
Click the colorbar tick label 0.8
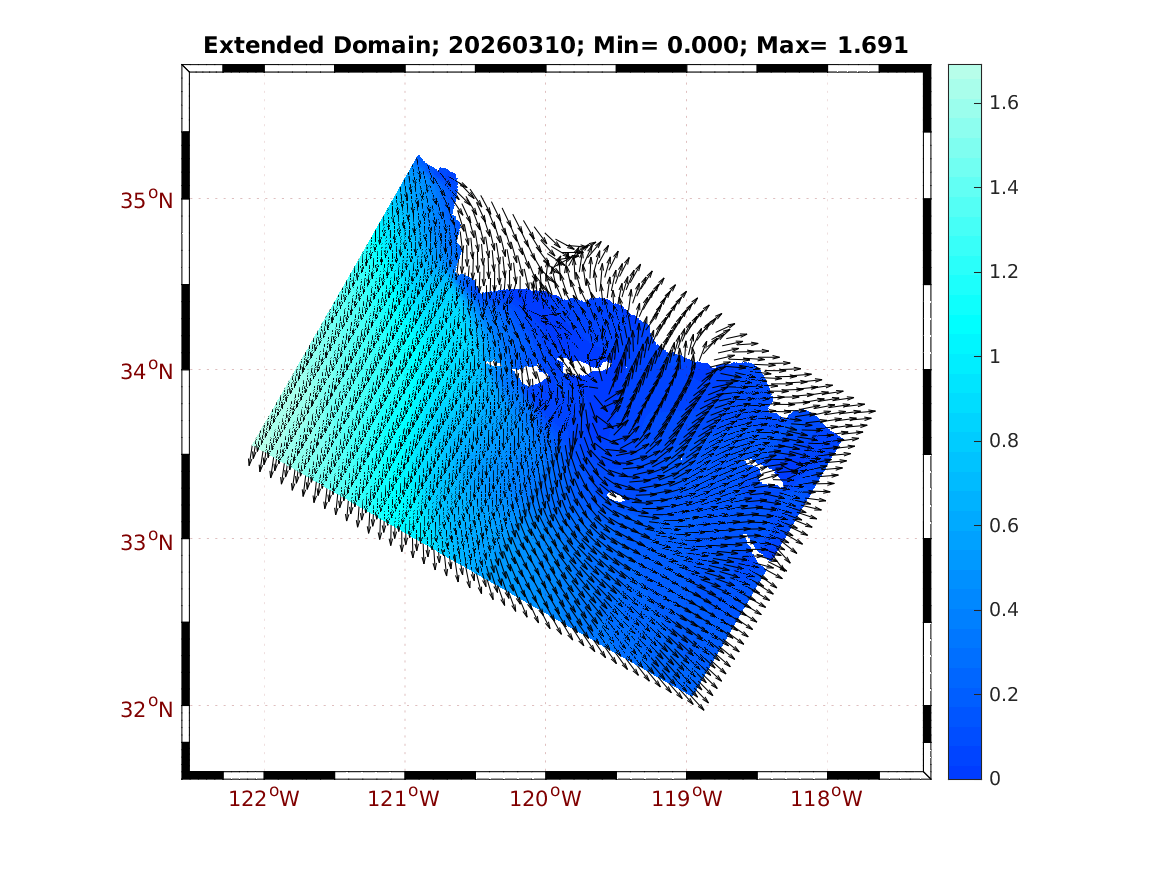(1007, 441)
